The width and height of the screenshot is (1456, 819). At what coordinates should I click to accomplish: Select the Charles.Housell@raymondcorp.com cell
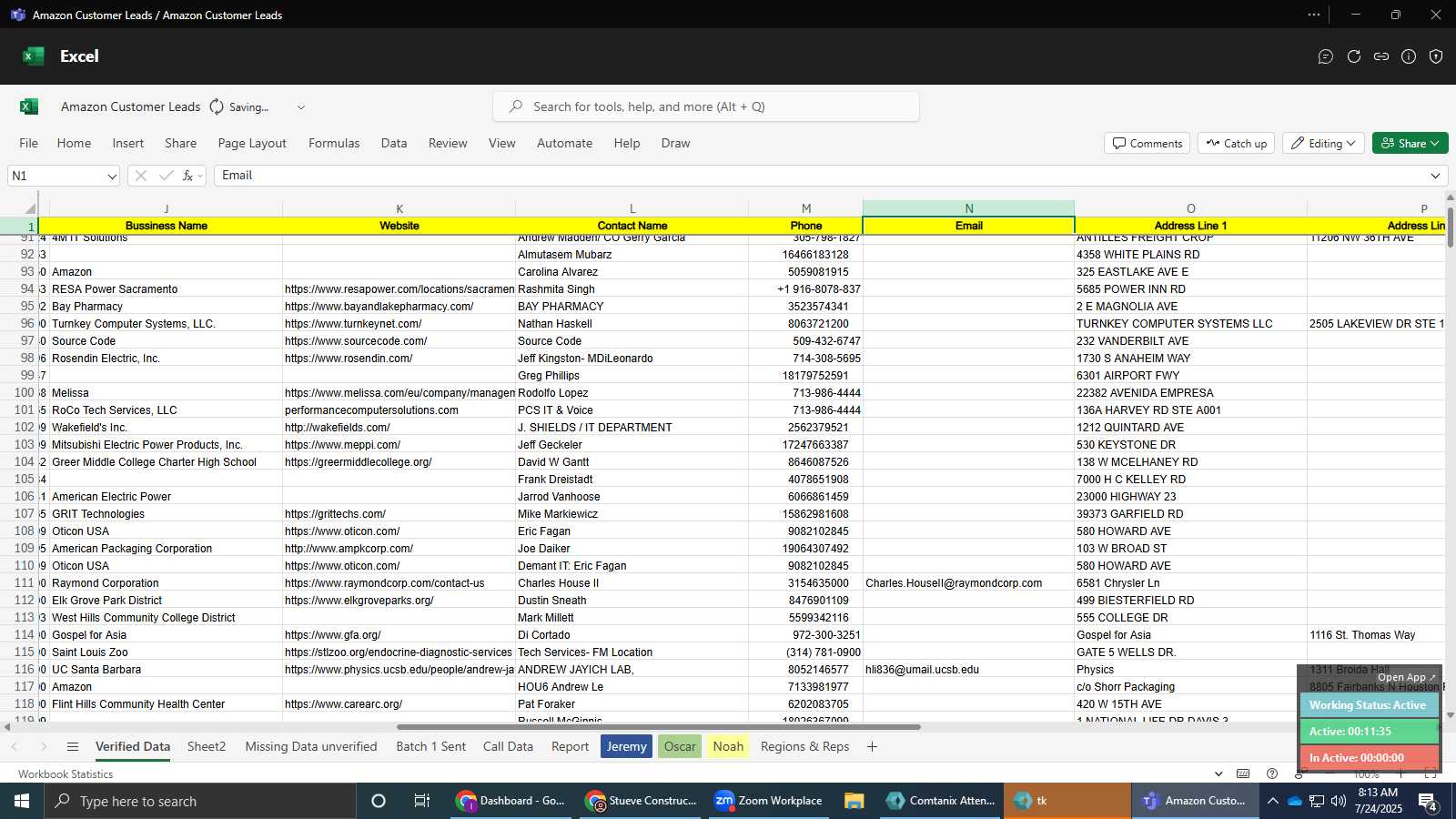pyautogui.click(x=968, y=583)
